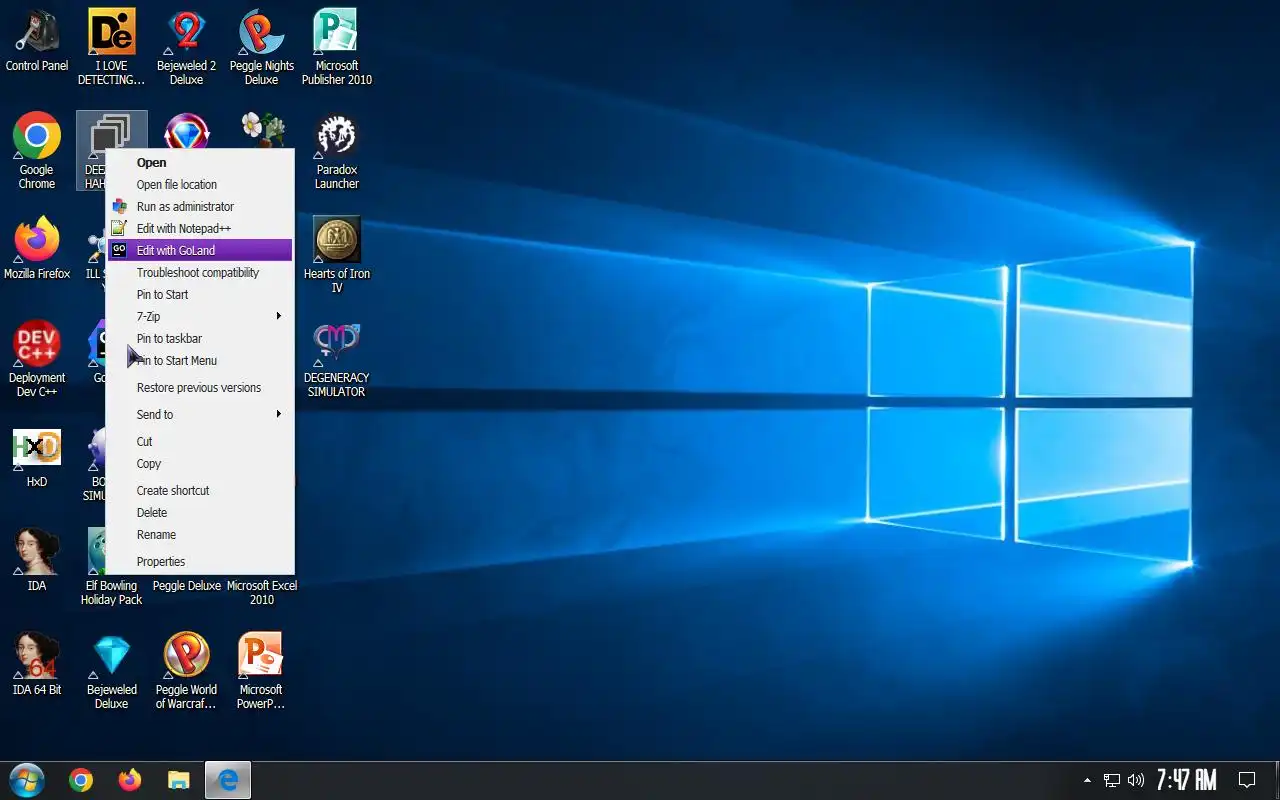Choose Pin to taskbar

click(200, 339)
